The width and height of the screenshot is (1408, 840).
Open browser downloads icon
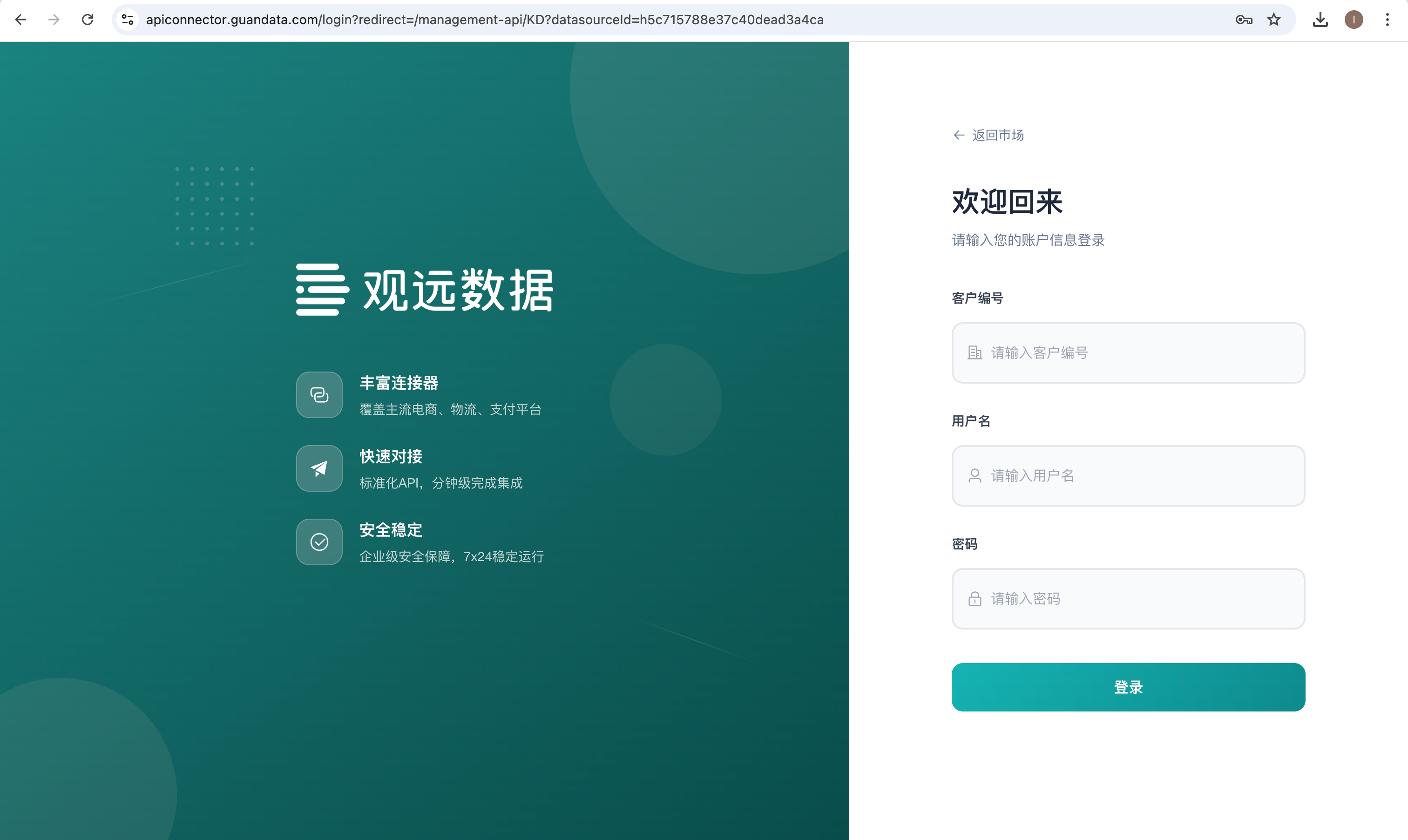(1320, 20)
